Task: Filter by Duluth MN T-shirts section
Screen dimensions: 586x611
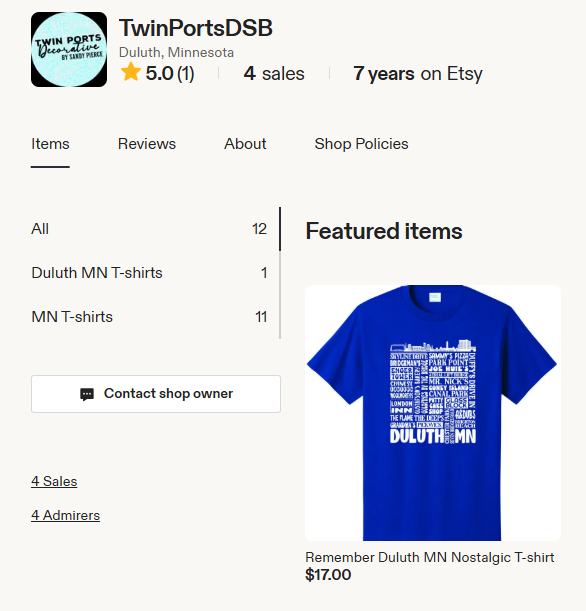Action: [x=149, y=273]
